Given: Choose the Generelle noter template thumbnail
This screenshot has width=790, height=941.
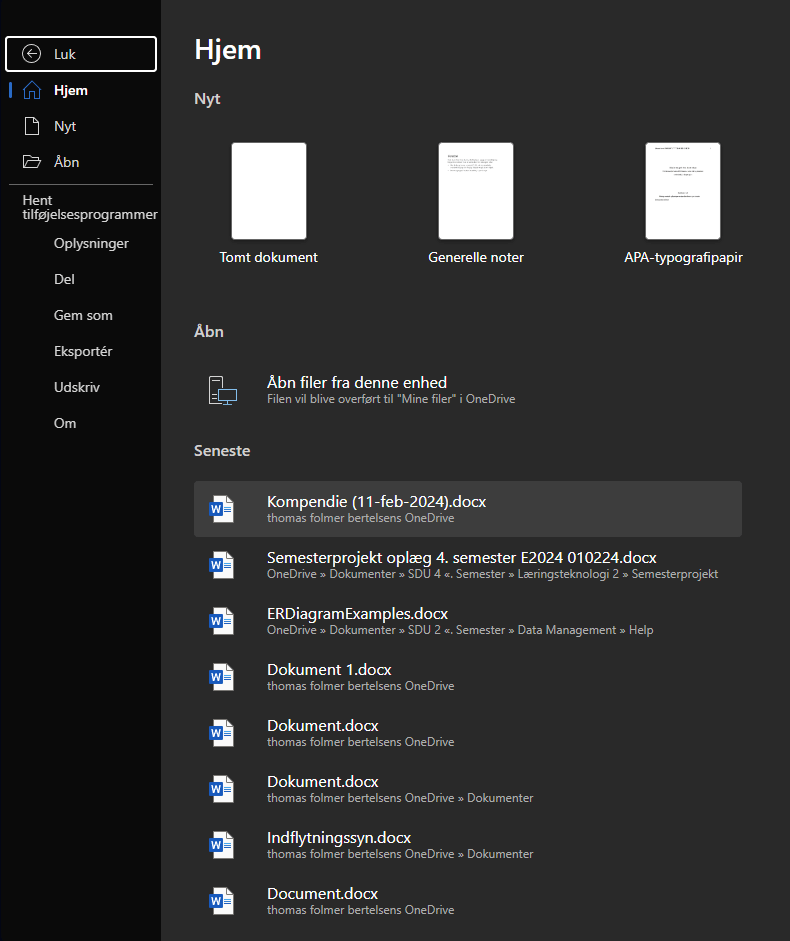Looking at the screenshot, I should [476, 191].
